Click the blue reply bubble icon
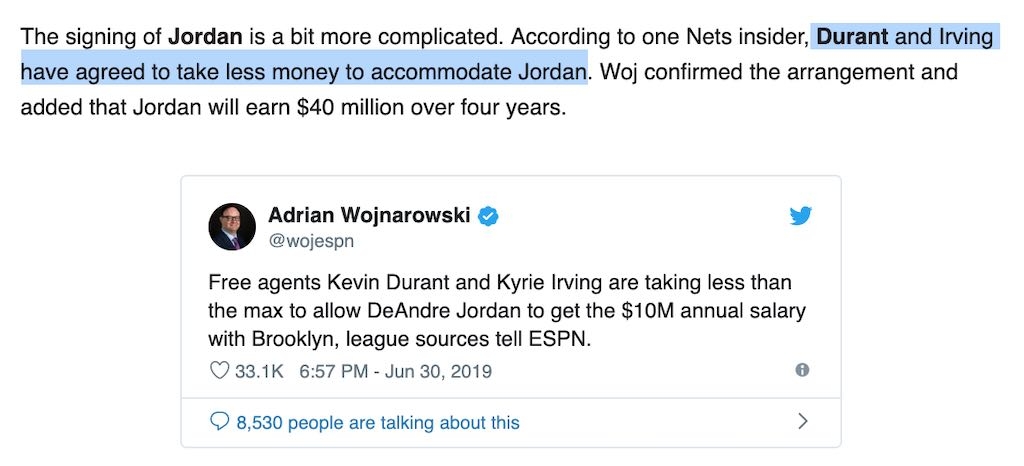The image size is (1024, 466). [x=219, y=422]
